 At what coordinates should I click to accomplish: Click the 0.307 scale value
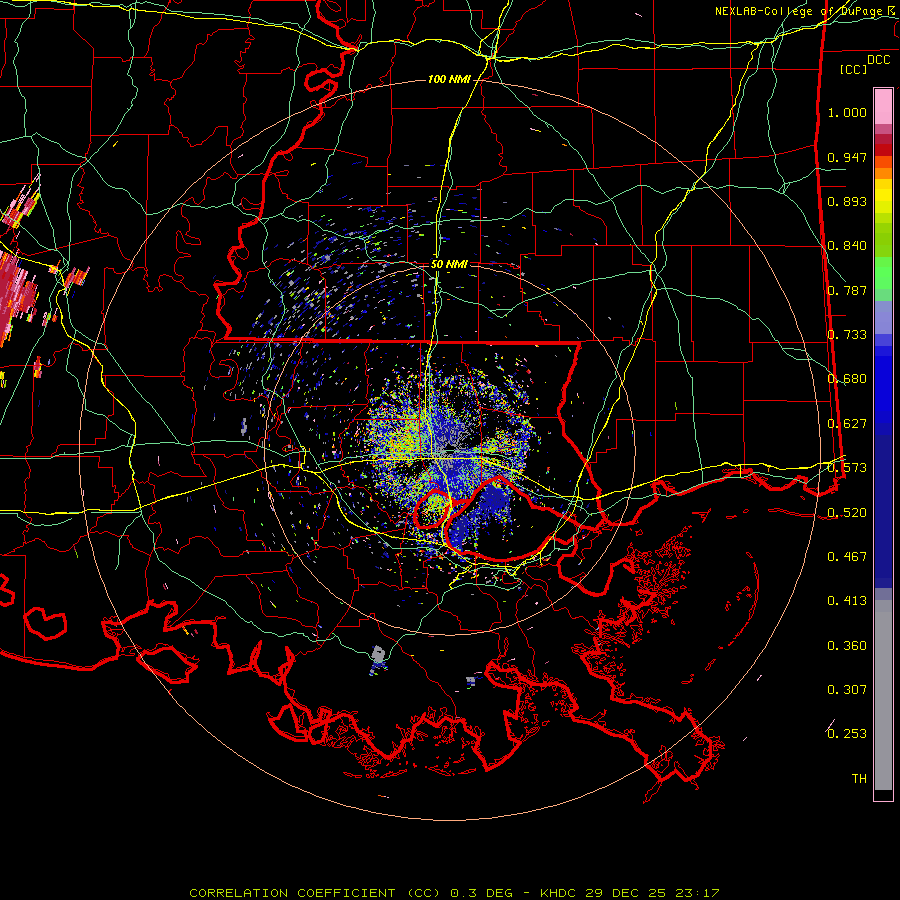point(847,690)
